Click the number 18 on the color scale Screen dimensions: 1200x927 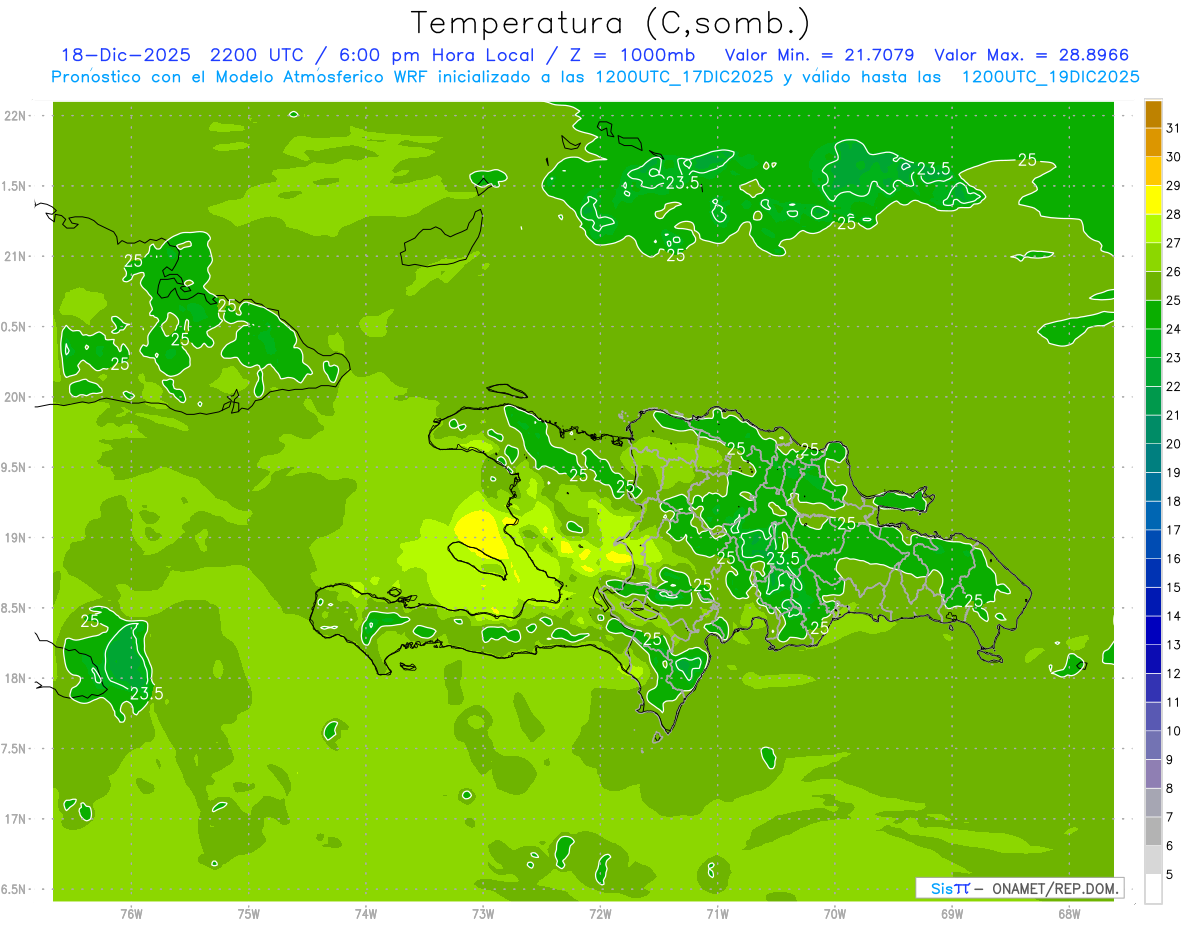pyautogui.click(x=1174, y=501)
